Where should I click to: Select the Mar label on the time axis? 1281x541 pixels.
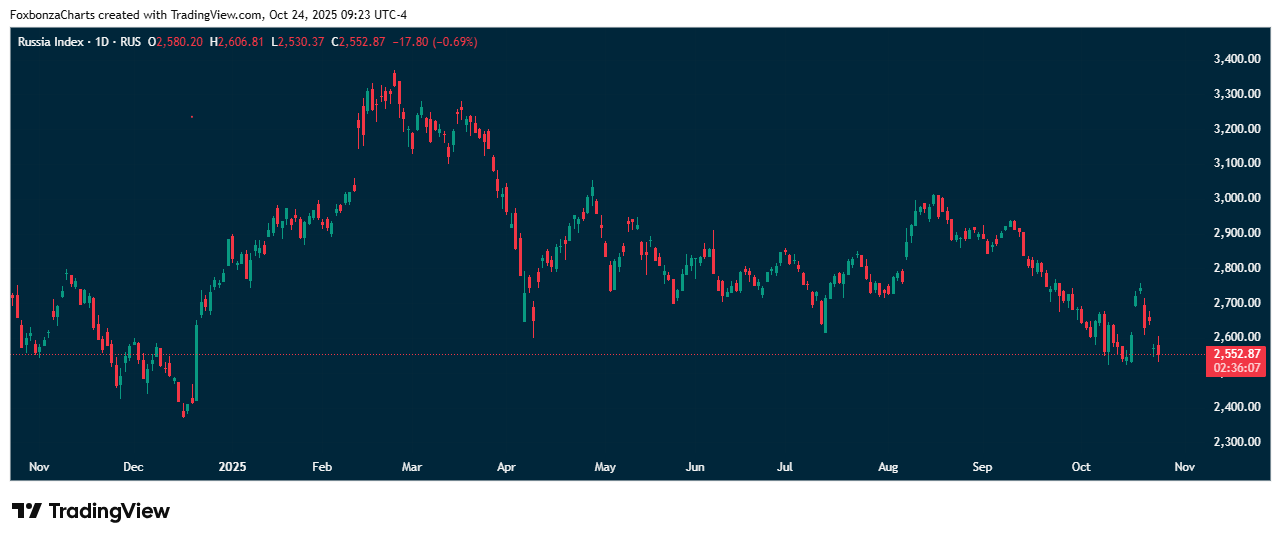[x=412, y=467]
